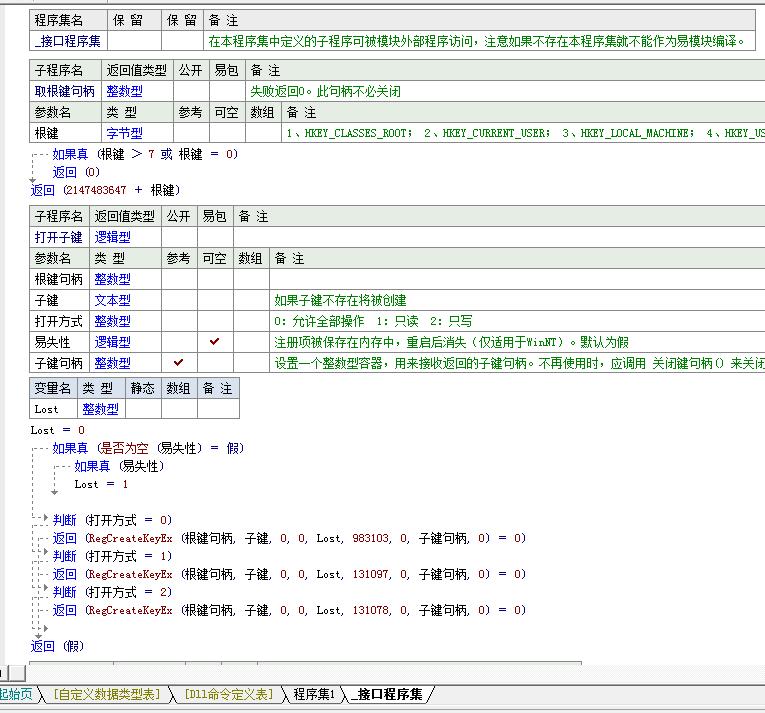Screen dimensions: 765x713
Task: Select the 打开方式 parameter name
Action: 59,321
